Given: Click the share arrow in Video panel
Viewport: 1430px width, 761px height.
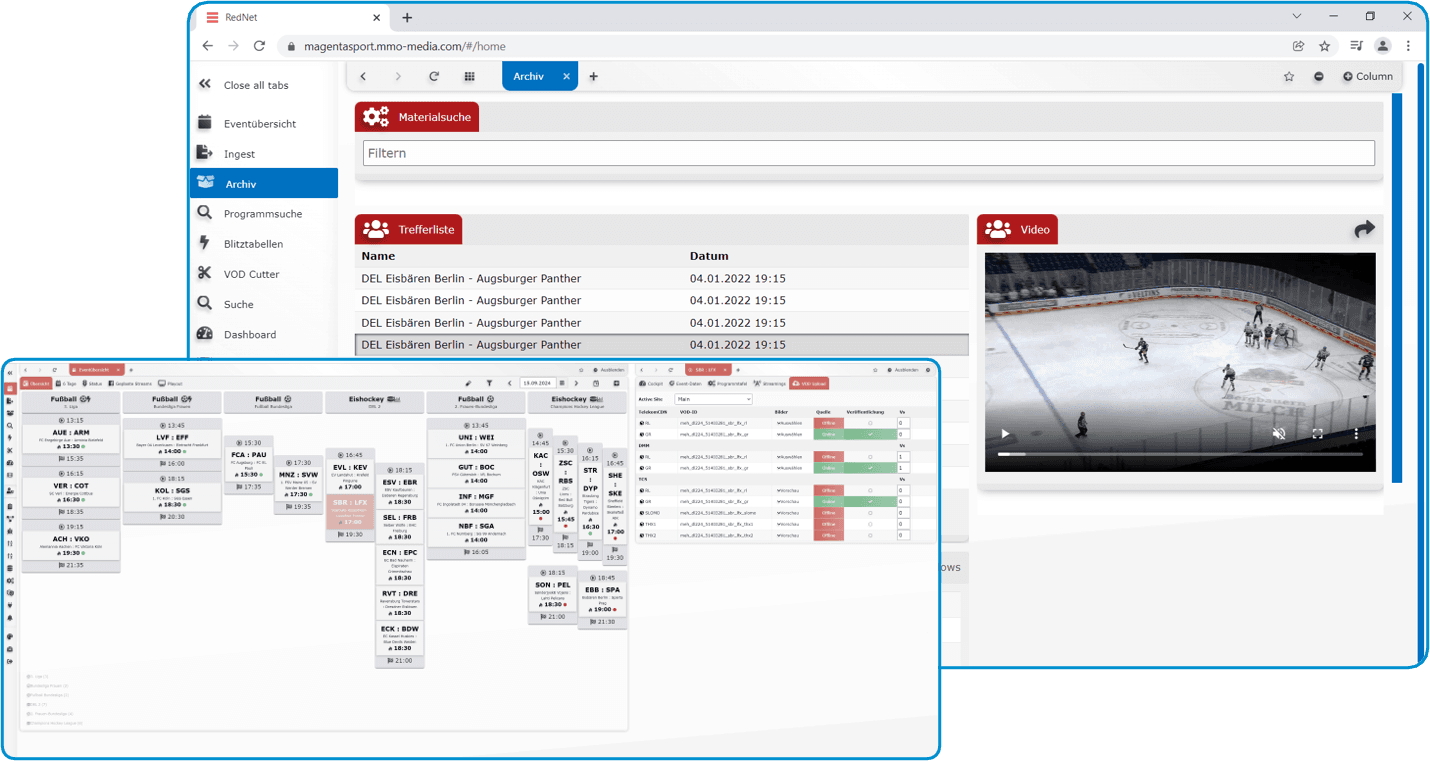Looking at the screenshot, I should 1364,230.
